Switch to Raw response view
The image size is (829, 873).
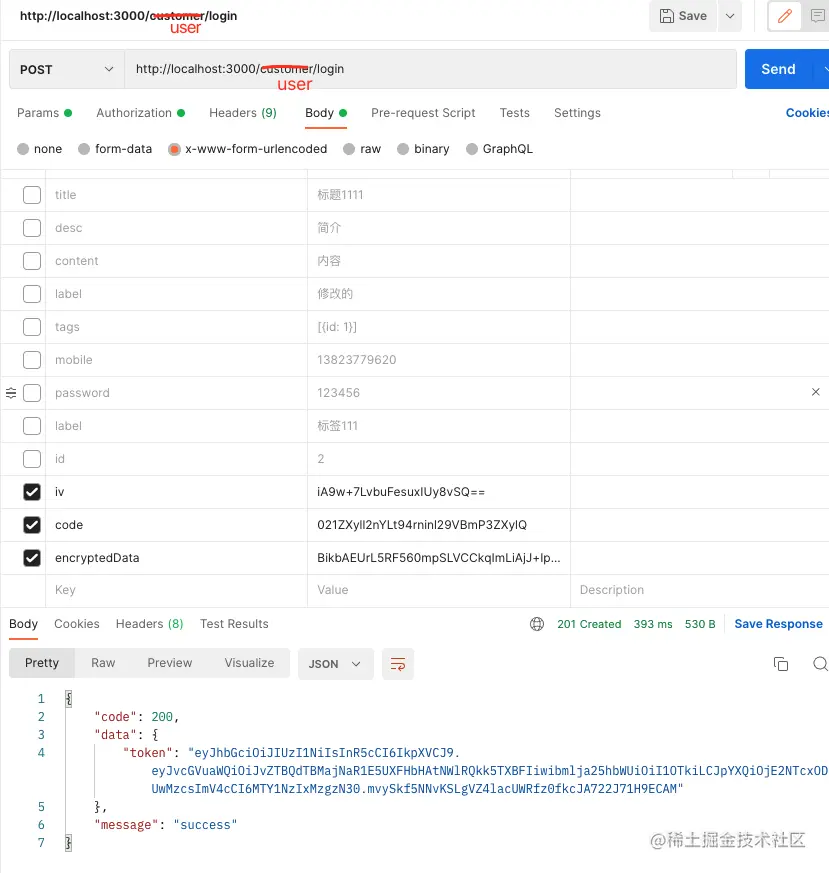pos(103,663)
